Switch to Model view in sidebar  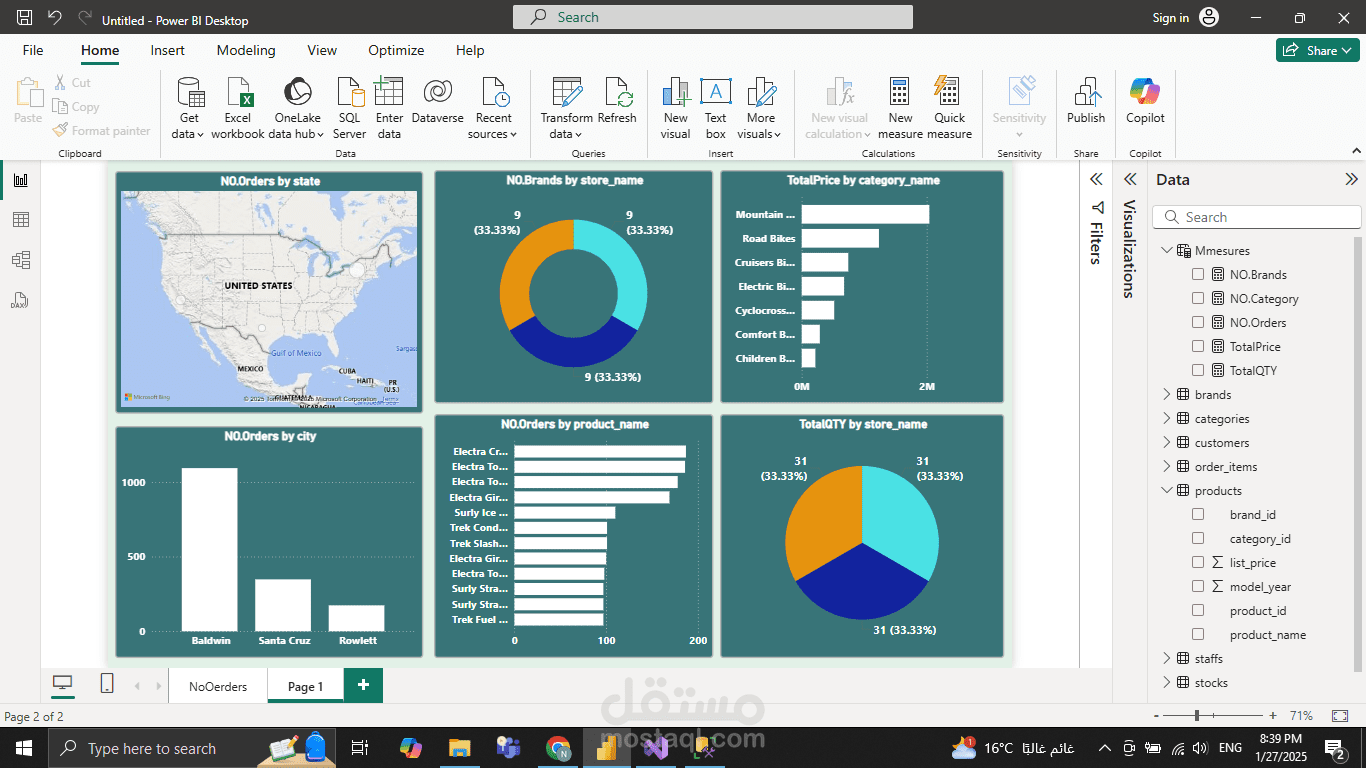21,260
